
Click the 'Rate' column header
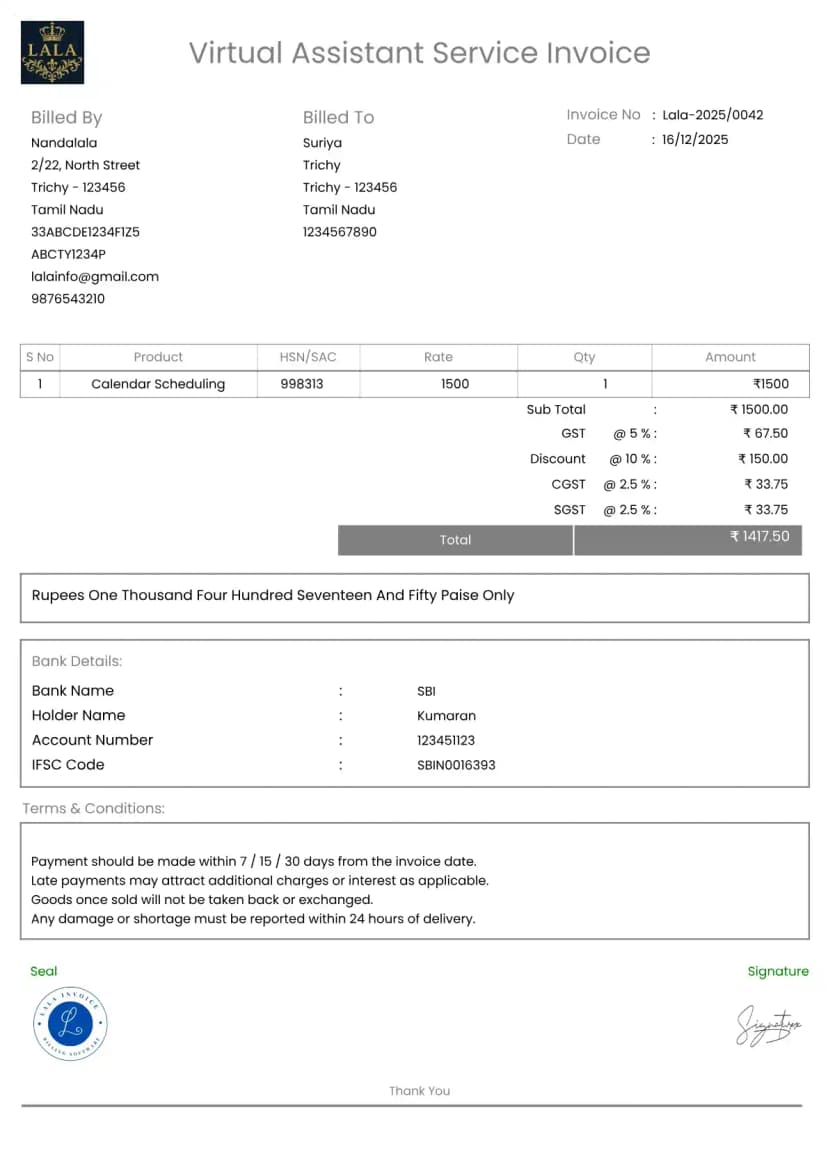pos(438,357)
